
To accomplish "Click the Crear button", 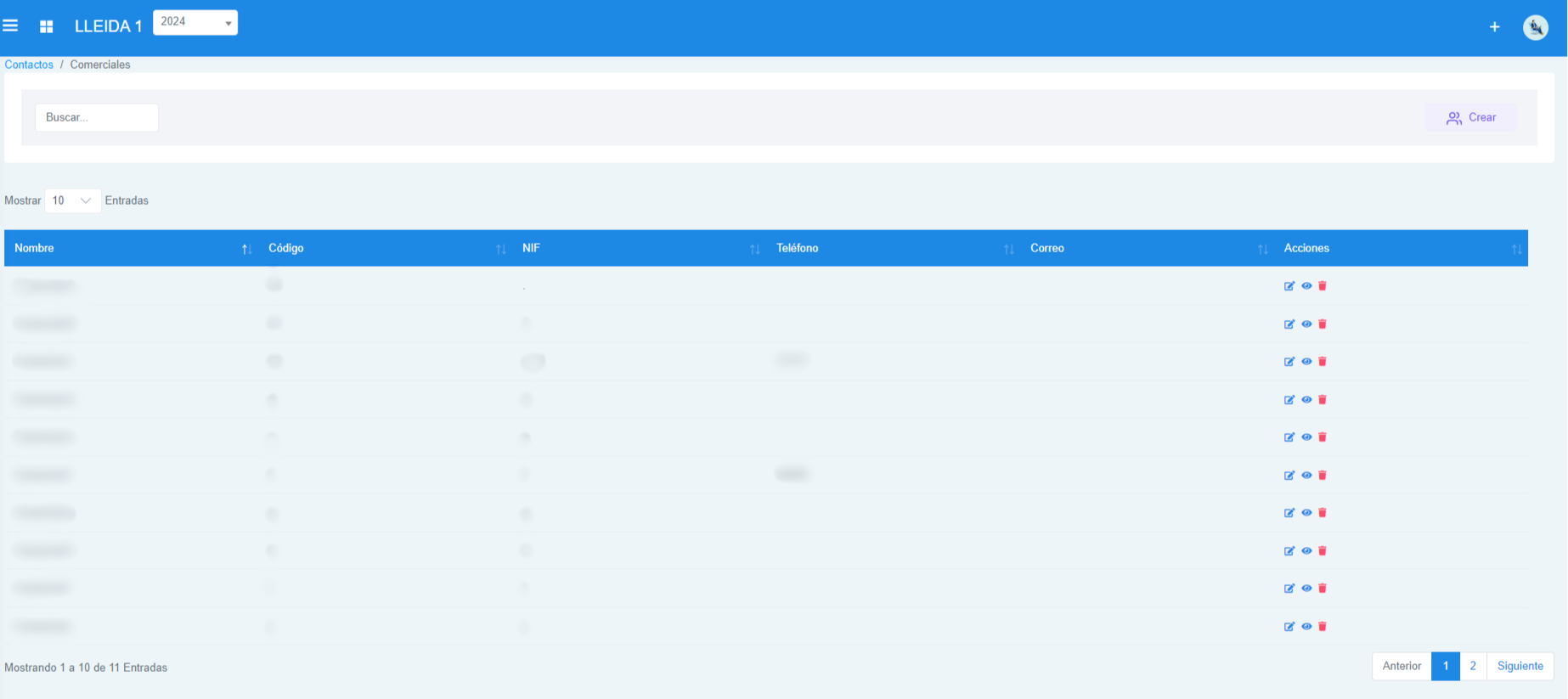I will pos(1471,118).
